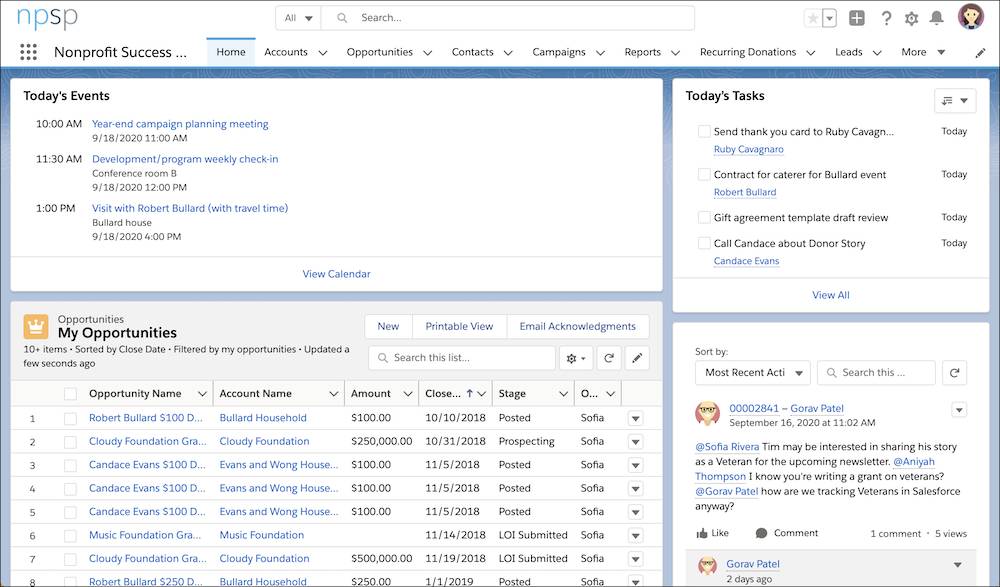Open the Campaigns tab

coord(559,52)
